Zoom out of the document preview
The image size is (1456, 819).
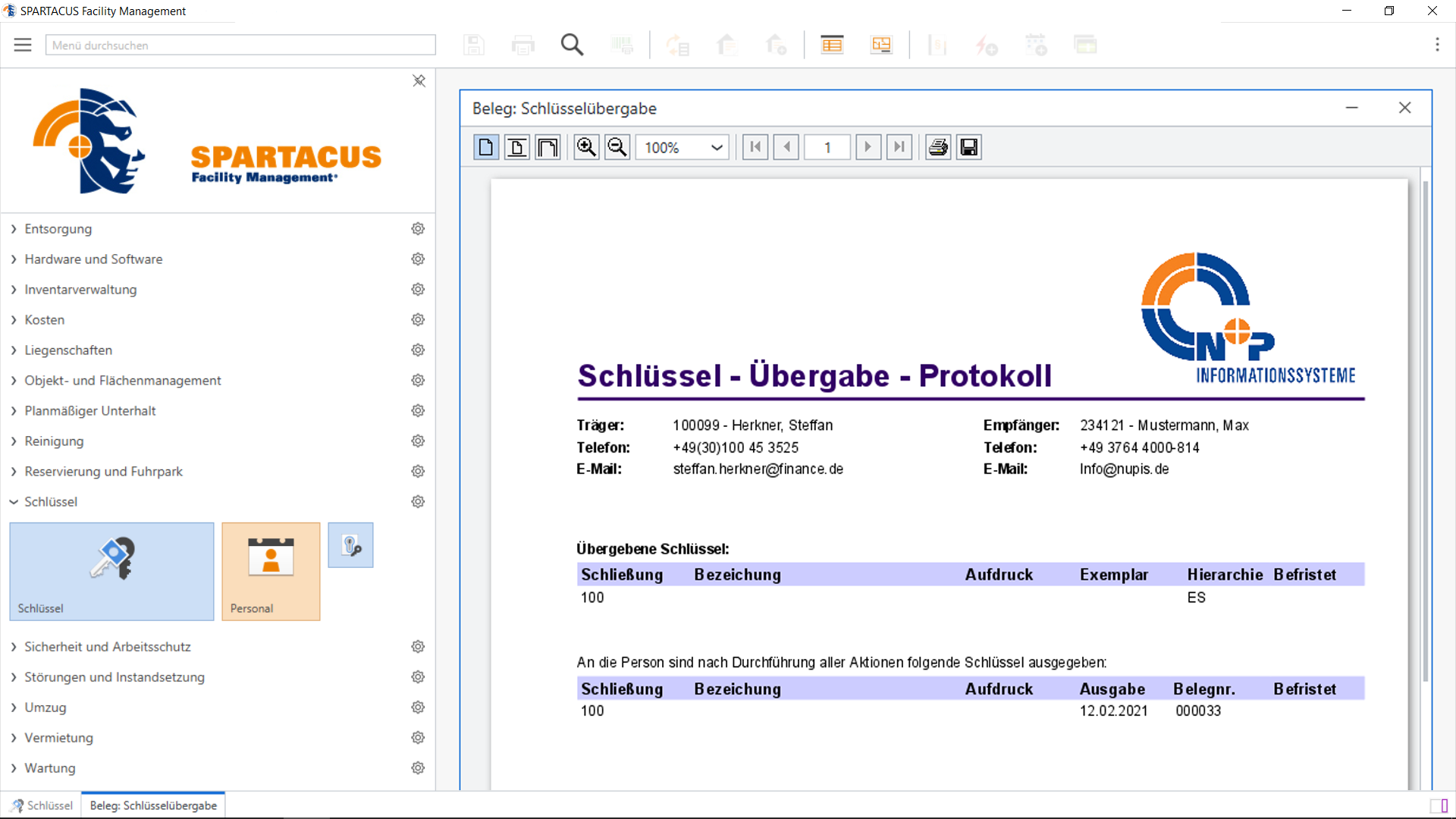pos(617,147)
